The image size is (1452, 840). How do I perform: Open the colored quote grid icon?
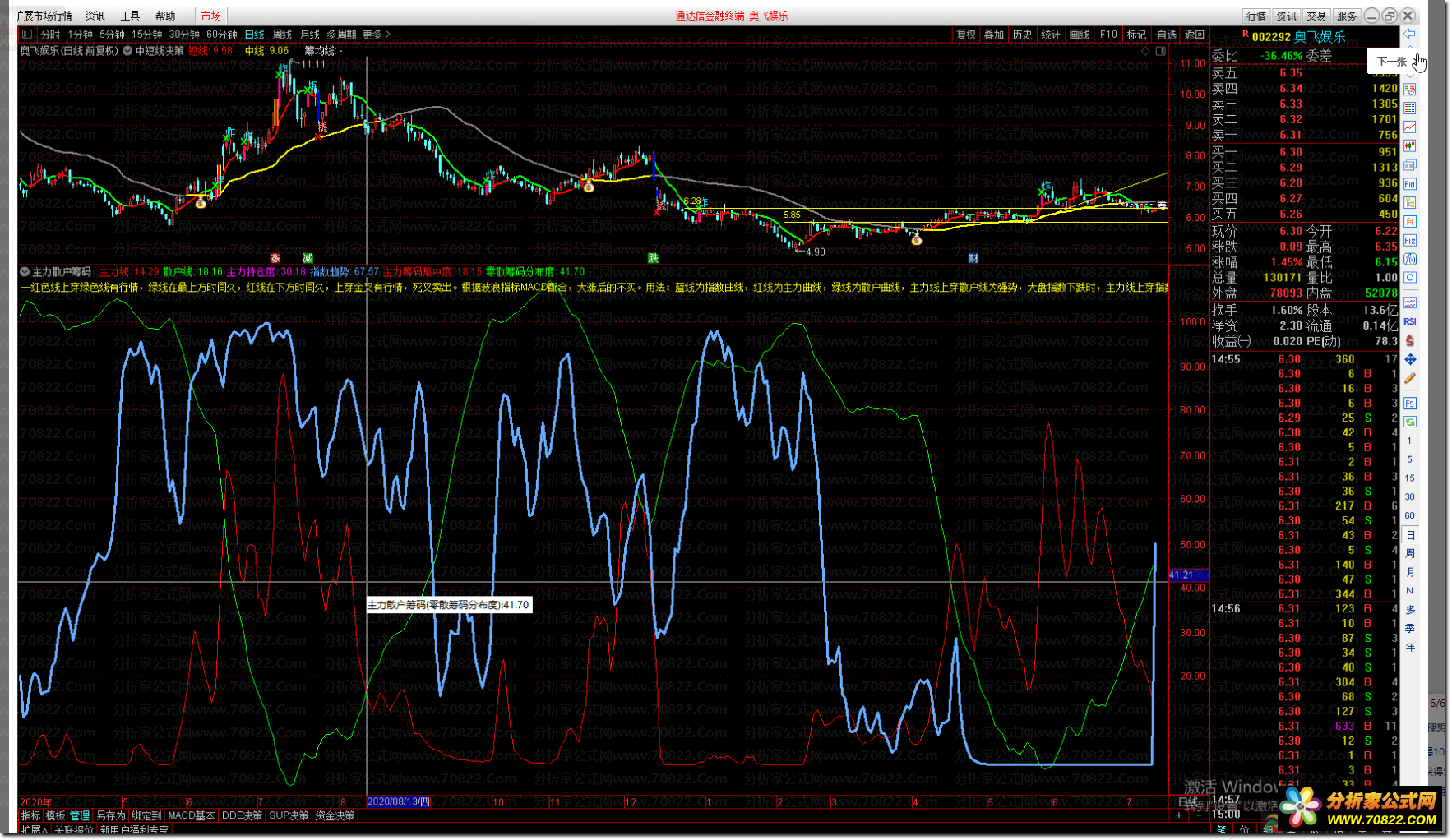(1410, 108)
